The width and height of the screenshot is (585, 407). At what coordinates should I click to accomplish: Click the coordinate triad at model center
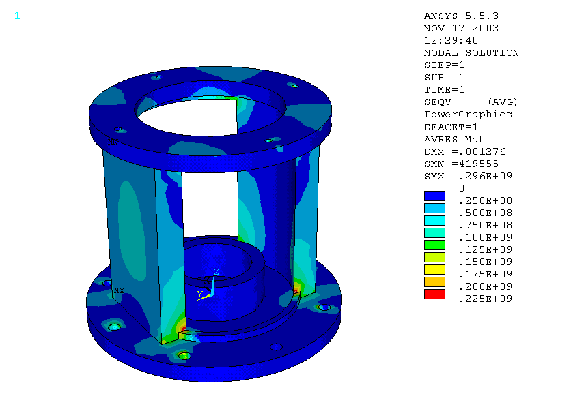click(x=209, y=285)
